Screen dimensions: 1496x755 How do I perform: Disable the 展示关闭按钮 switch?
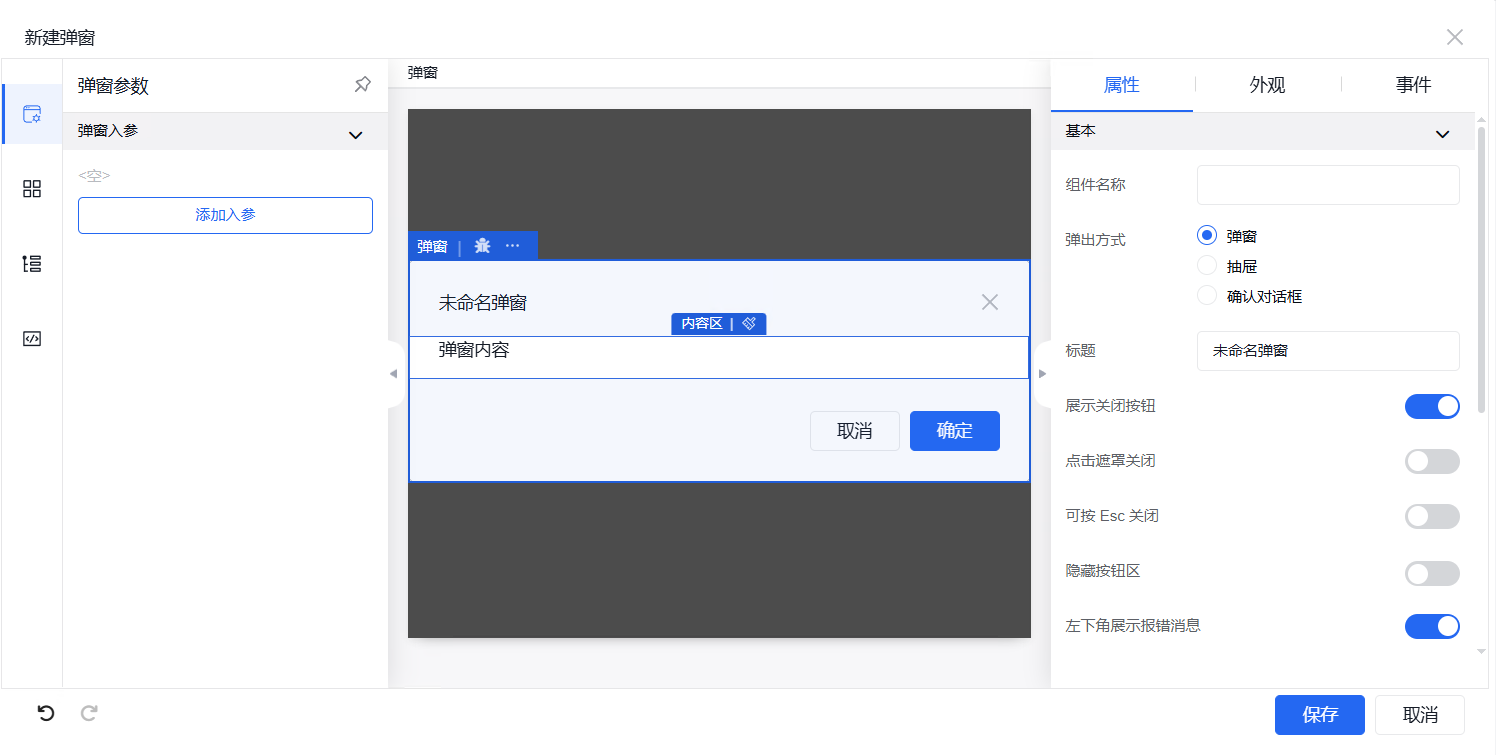tap(1432, 406)
